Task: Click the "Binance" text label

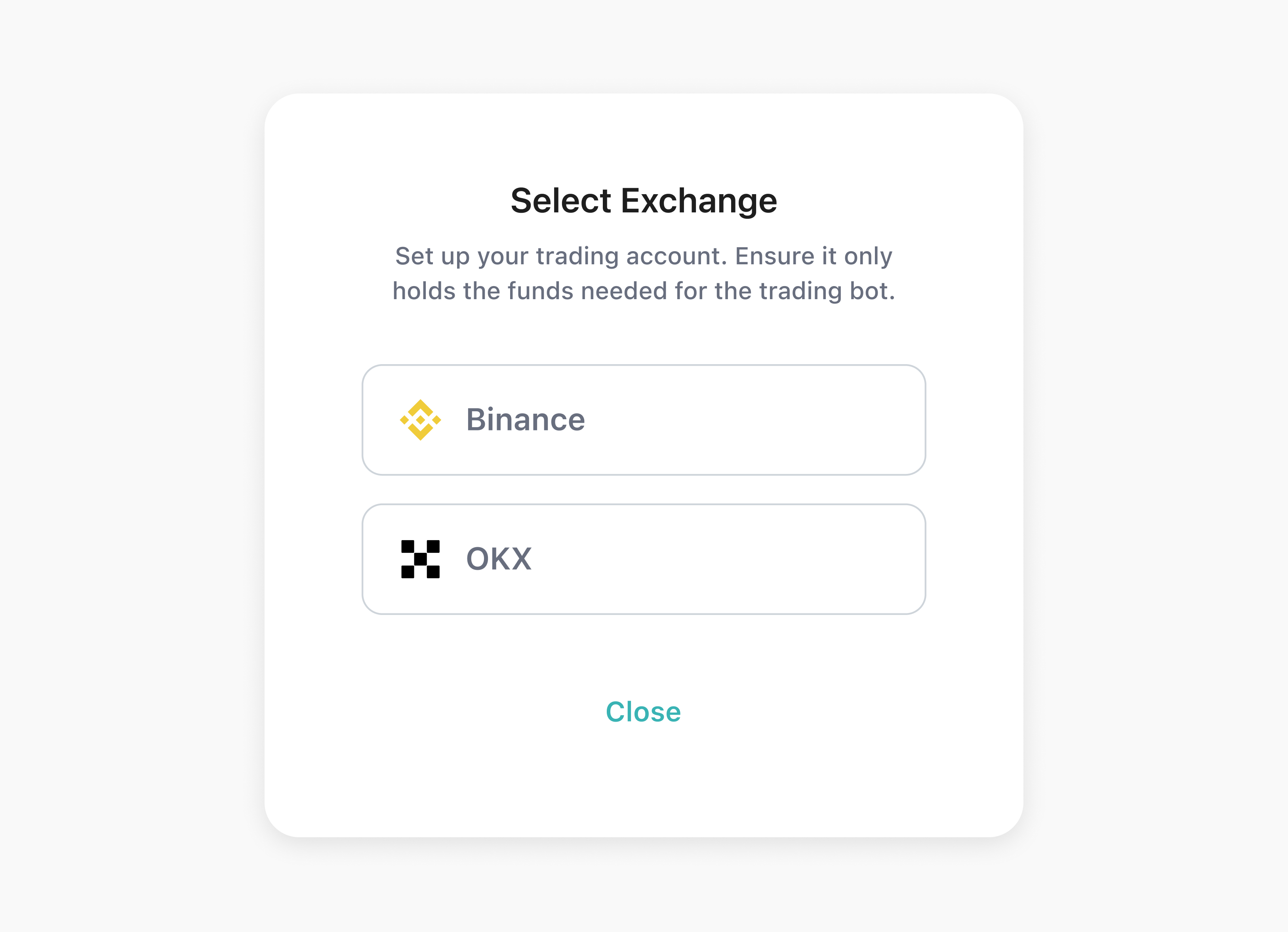Action: coord(525,420)
